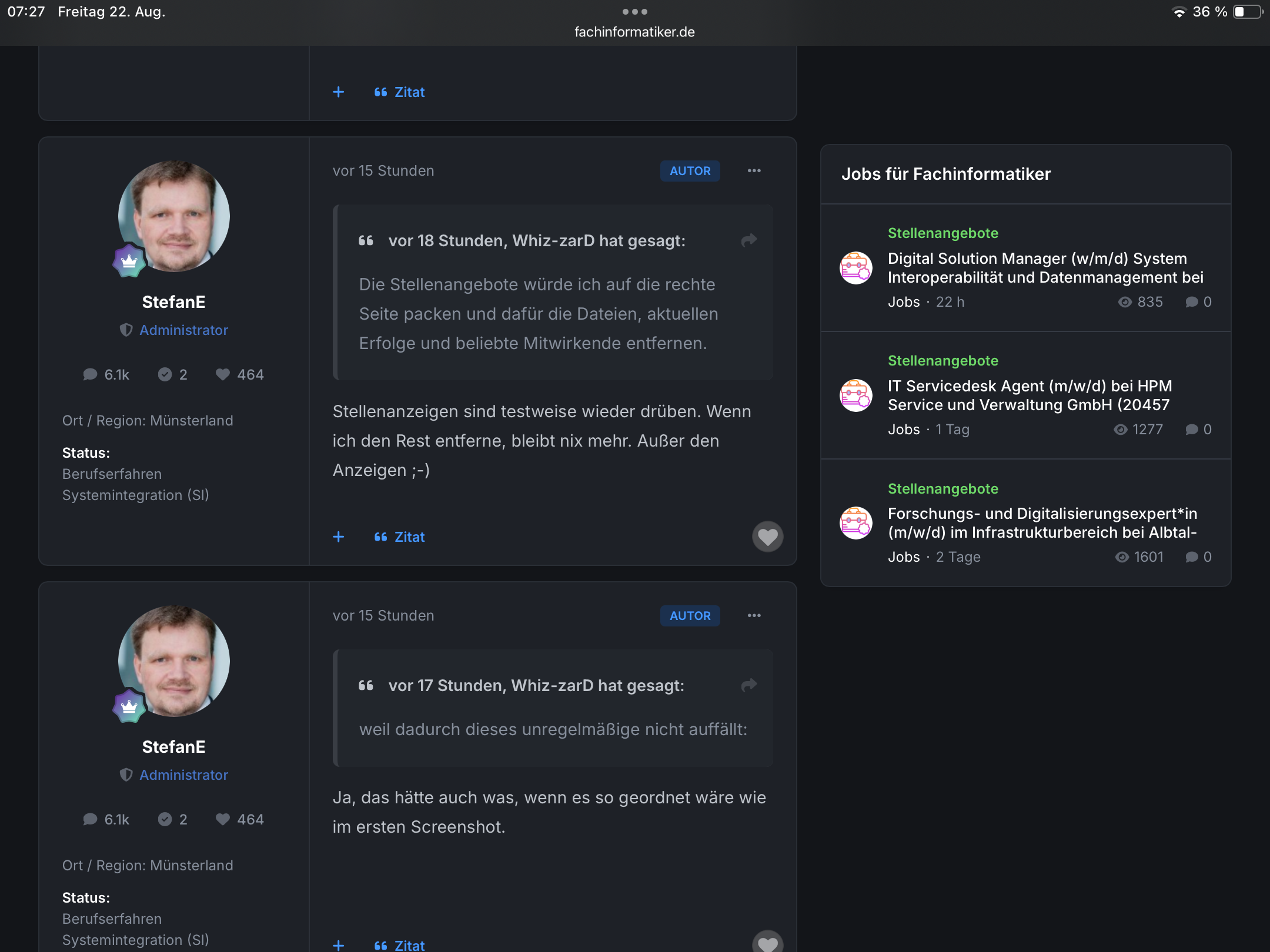
Task: Toggle multi-quote plus on the bottom post
Action: [x=339, y=945]
